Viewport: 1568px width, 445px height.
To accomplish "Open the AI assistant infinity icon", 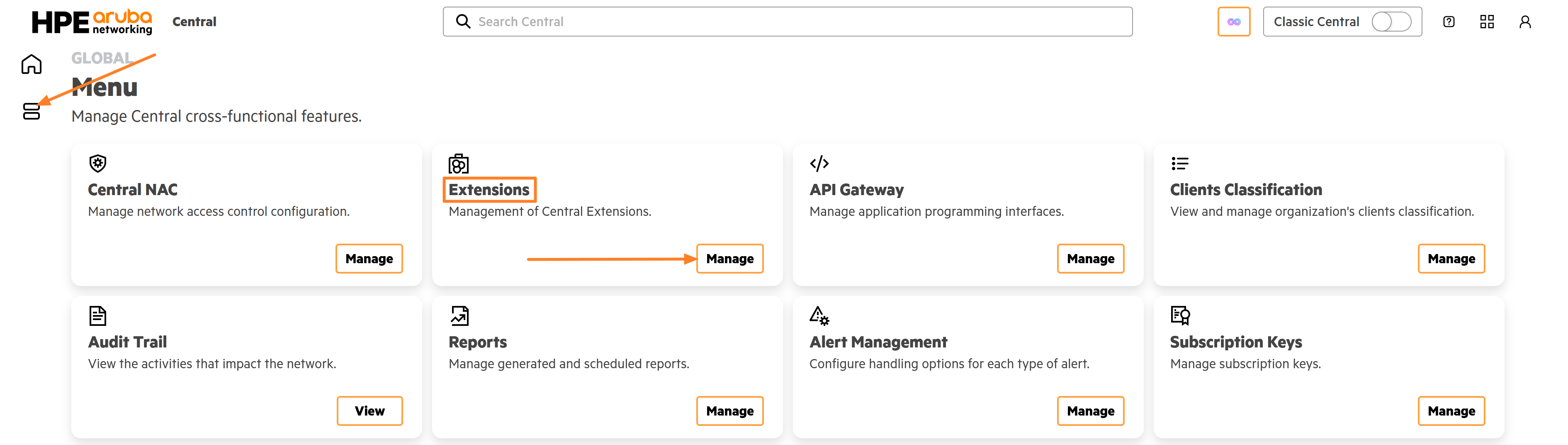I will pos(1234,22).
